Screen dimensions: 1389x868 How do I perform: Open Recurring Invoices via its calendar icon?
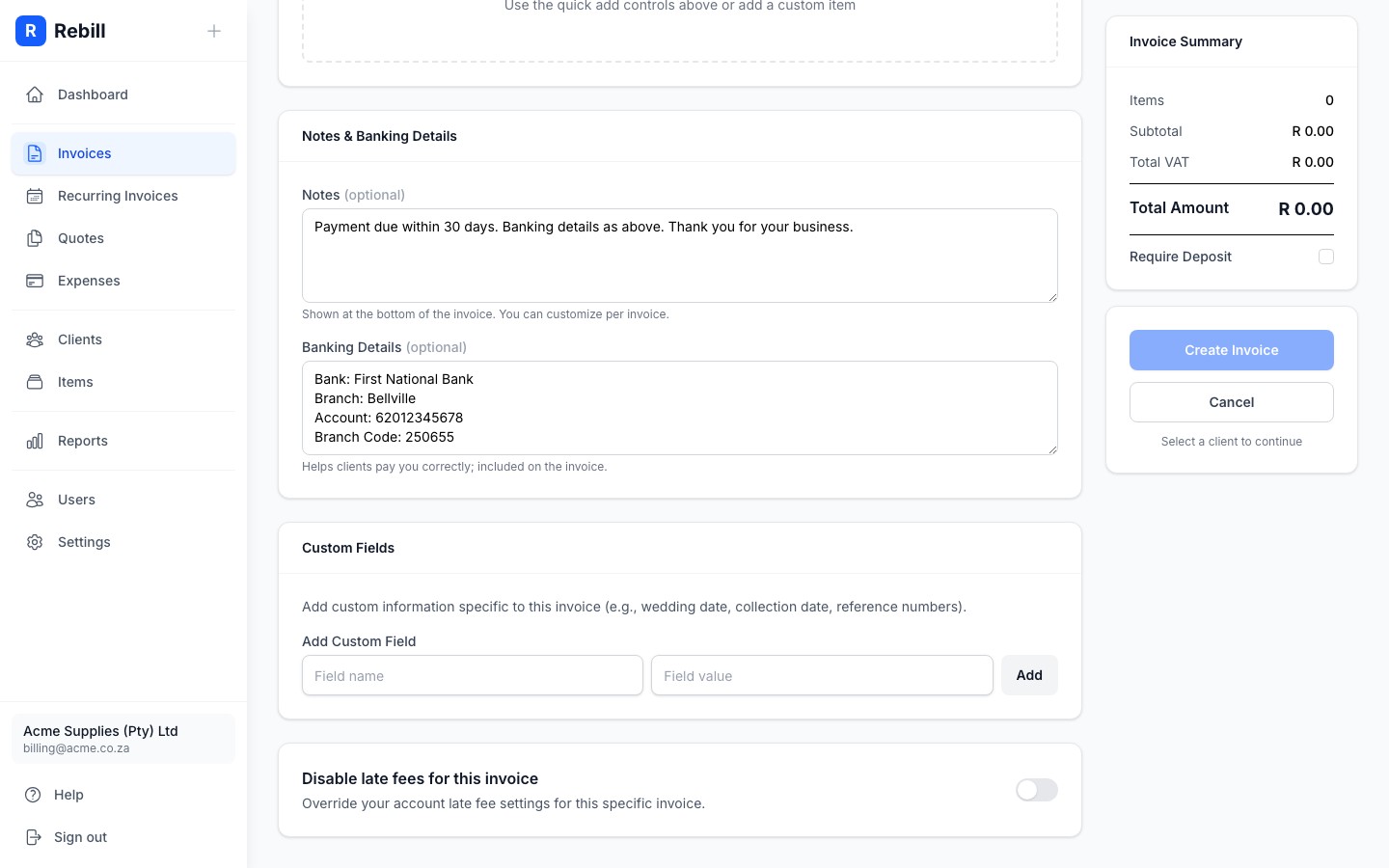point(35,196)
